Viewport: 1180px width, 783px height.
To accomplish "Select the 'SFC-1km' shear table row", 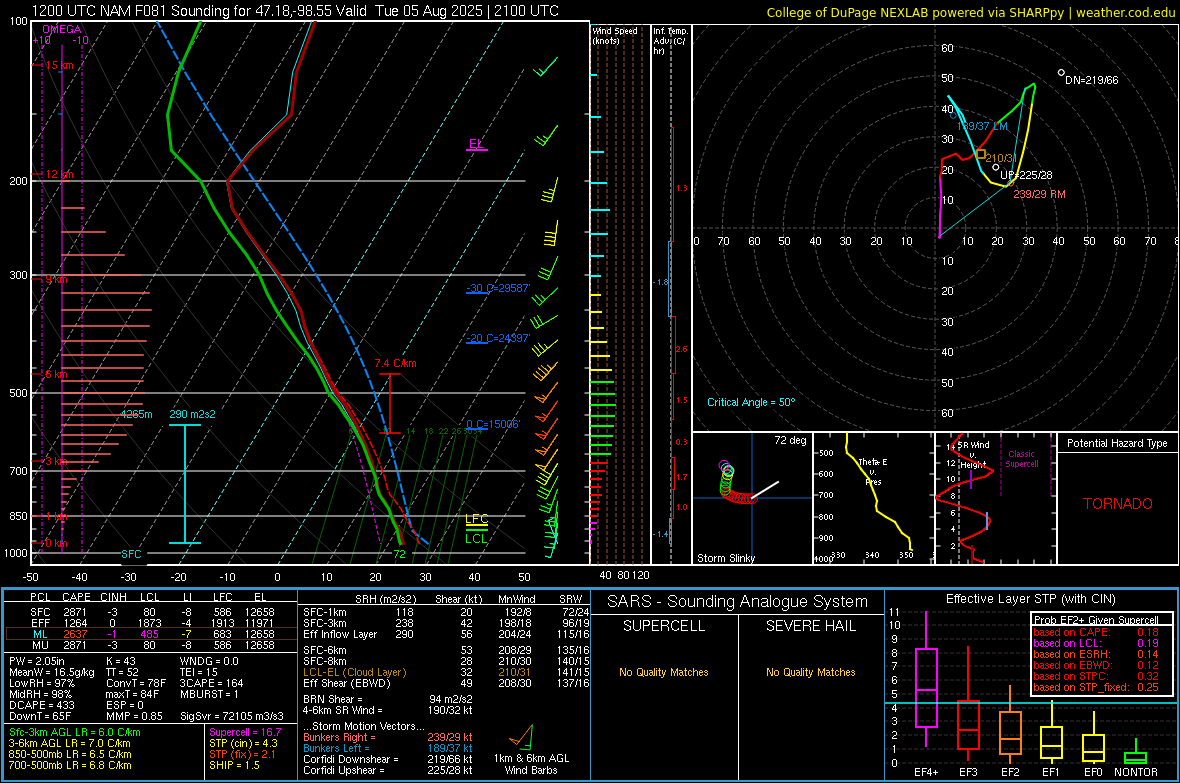I will (x=446, y=612).
